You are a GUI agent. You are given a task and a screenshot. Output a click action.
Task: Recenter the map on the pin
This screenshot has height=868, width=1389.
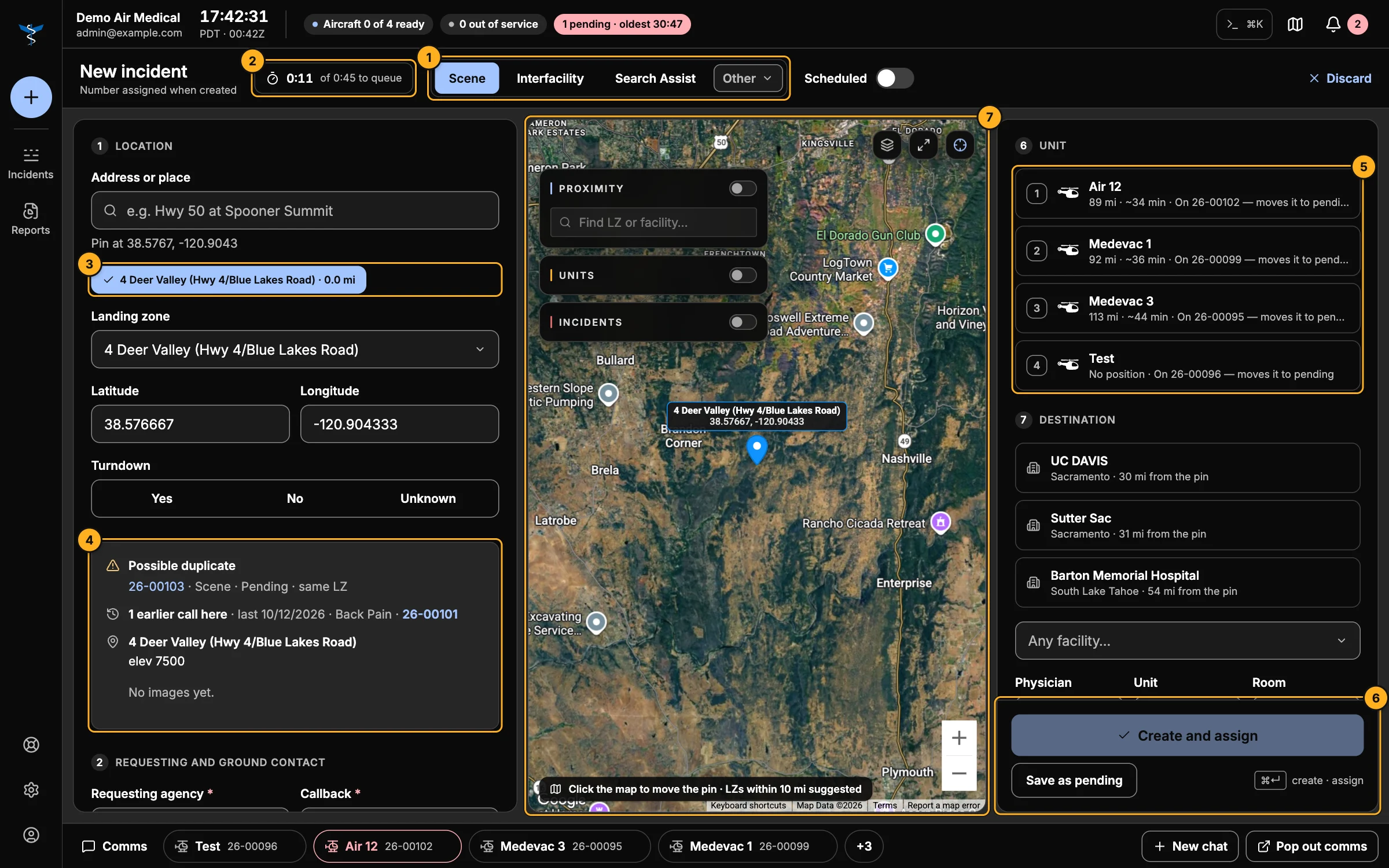960,145
